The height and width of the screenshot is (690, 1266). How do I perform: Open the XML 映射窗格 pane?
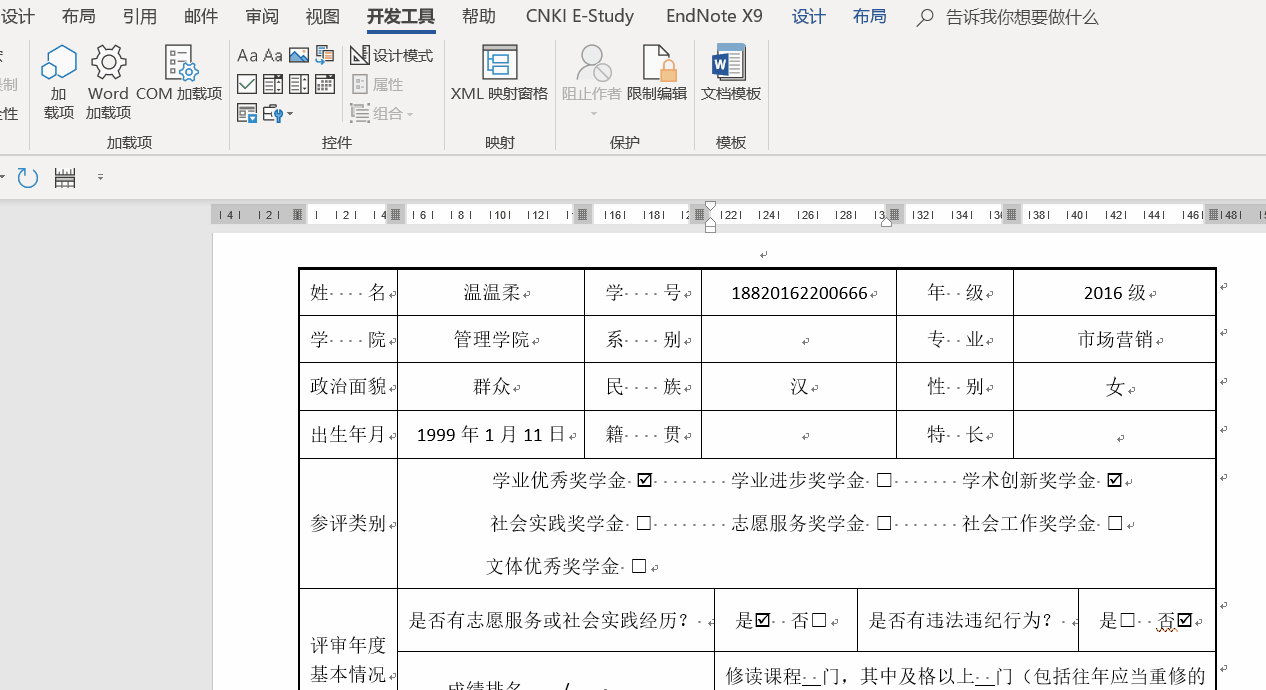(499, 74)
